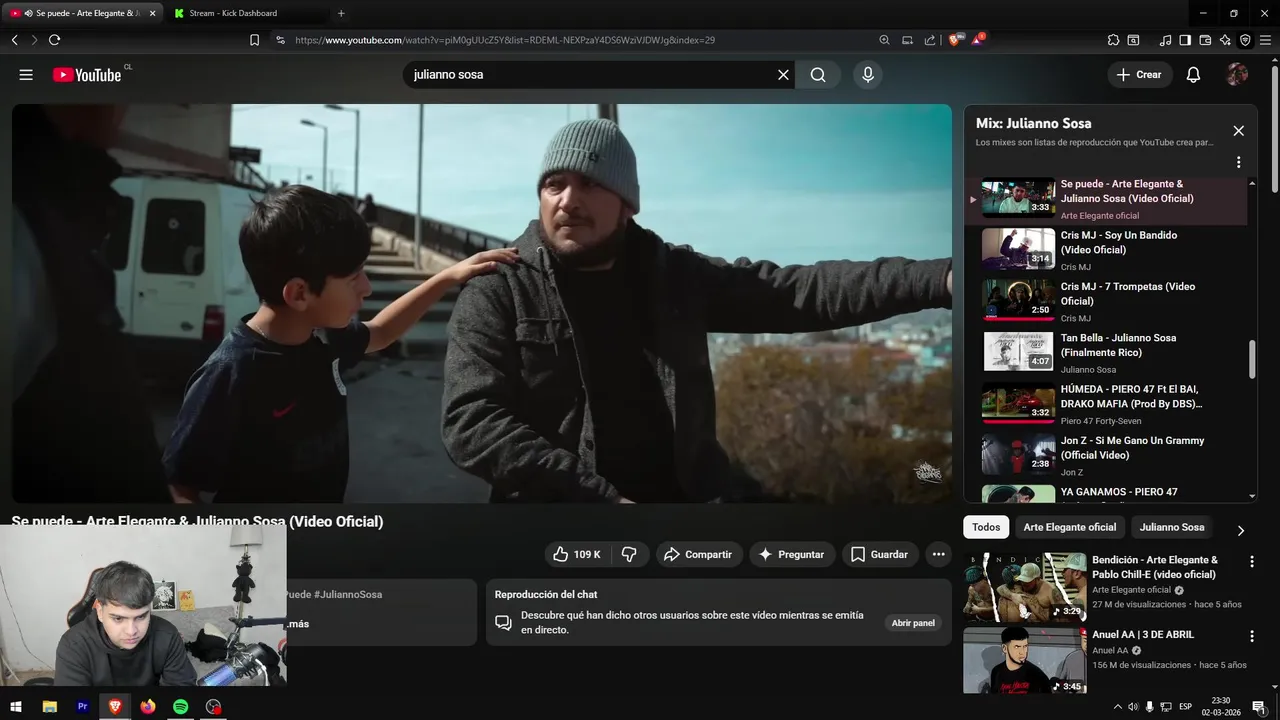1280x720 pixels.
Task: Go to YouTube home via logo
Action: pyautogui.click(x=87, y=75)
